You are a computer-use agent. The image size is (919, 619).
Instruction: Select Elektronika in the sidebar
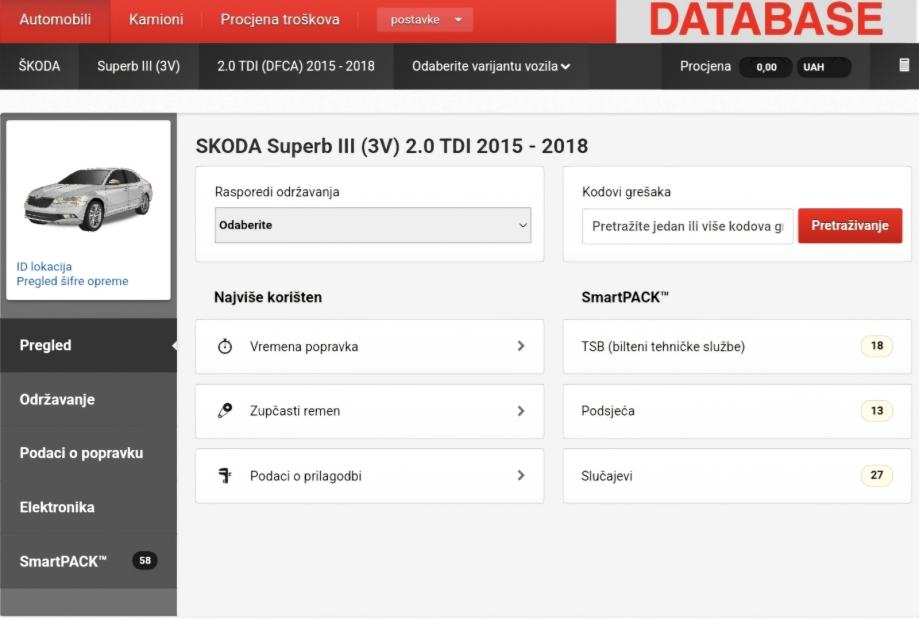(x=88, y=507)
